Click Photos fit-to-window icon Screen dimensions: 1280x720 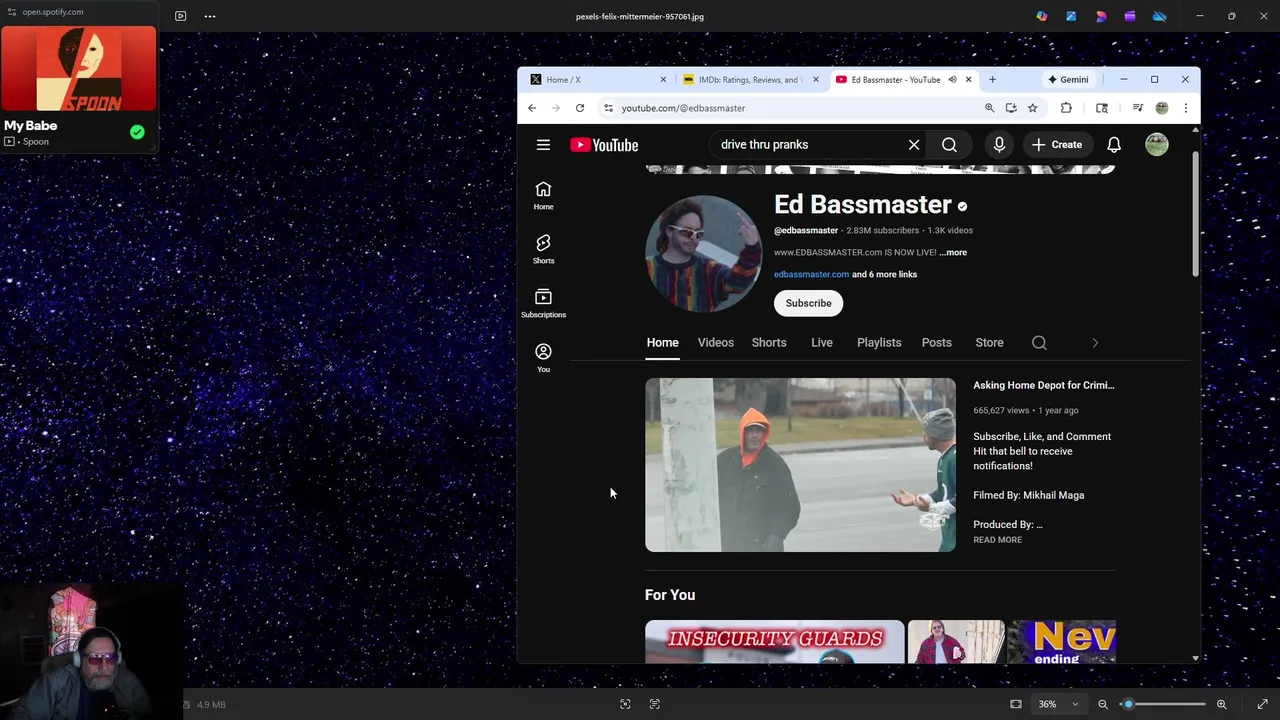pos(1016,704)
